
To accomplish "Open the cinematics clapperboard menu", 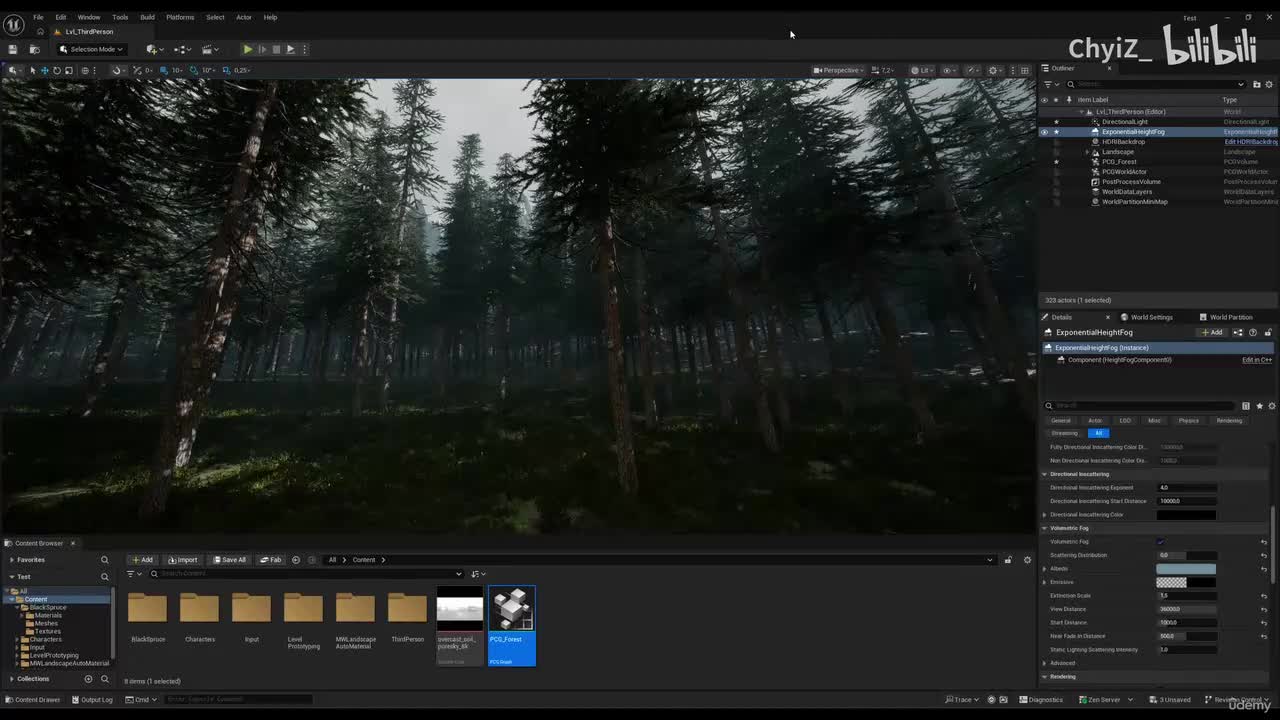I will pyautogui.click(x=209, y=49).
